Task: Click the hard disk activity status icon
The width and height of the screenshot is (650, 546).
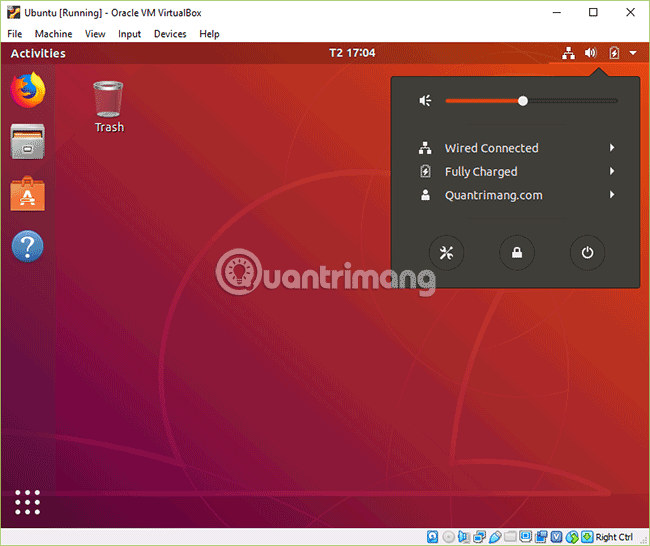Action: (x=432, y=537)
